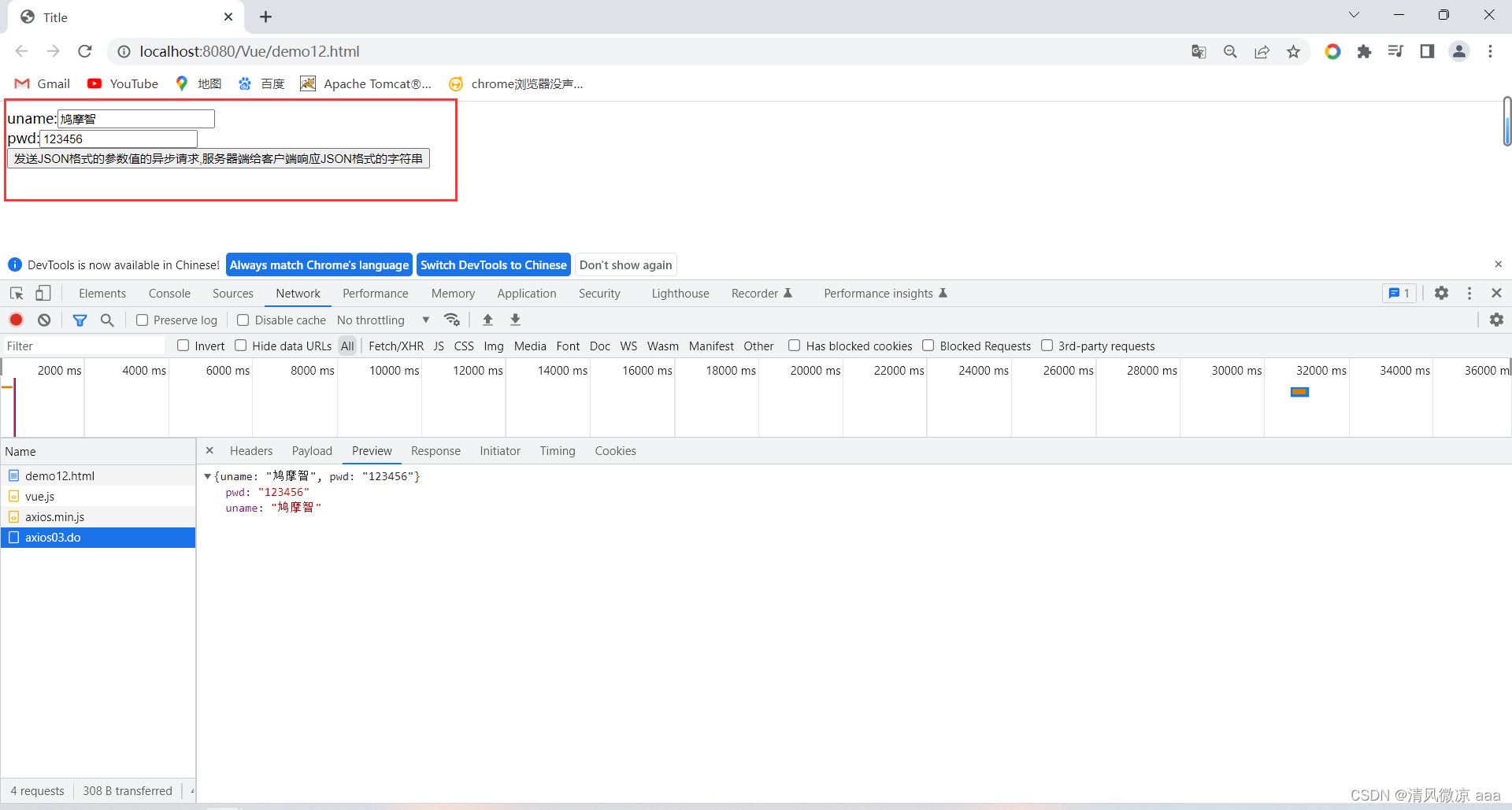Screen dimensions: 1512x810
Task: Switch to the Elements tab
Action: click(x=102, y=293)
